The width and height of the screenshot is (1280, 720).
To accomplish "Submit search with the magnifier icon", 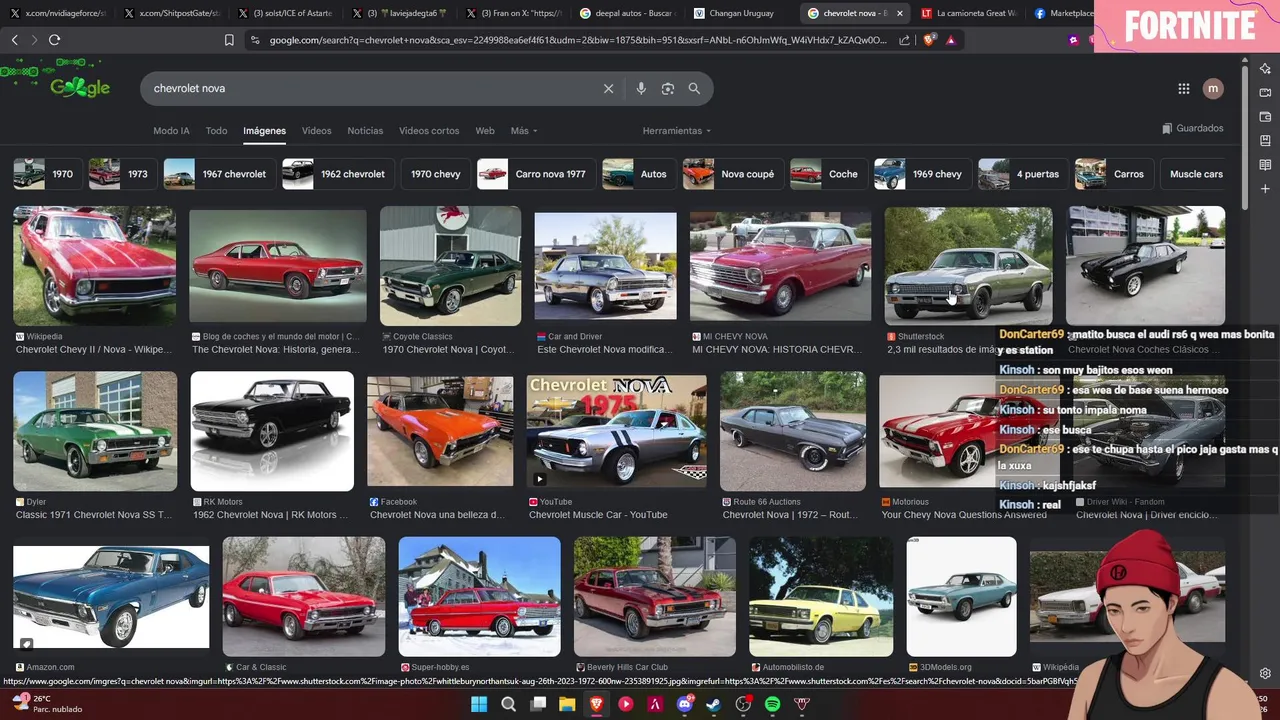I will click(694, 88).
